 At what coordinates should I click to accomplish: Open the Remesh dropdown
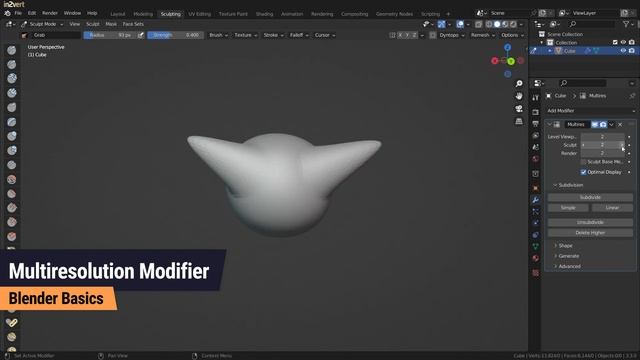click(x=483, y=36)
